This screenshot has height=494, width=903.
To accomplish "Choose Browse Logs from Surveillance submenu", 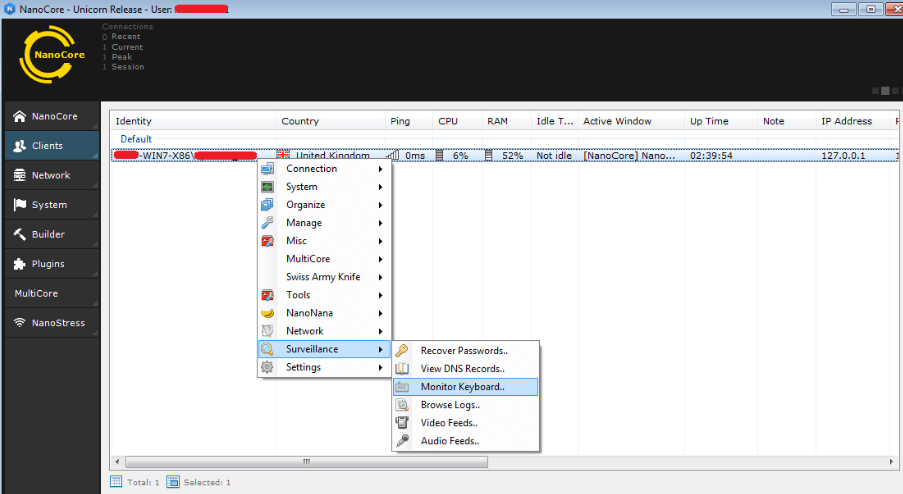I will pos(450,405).
